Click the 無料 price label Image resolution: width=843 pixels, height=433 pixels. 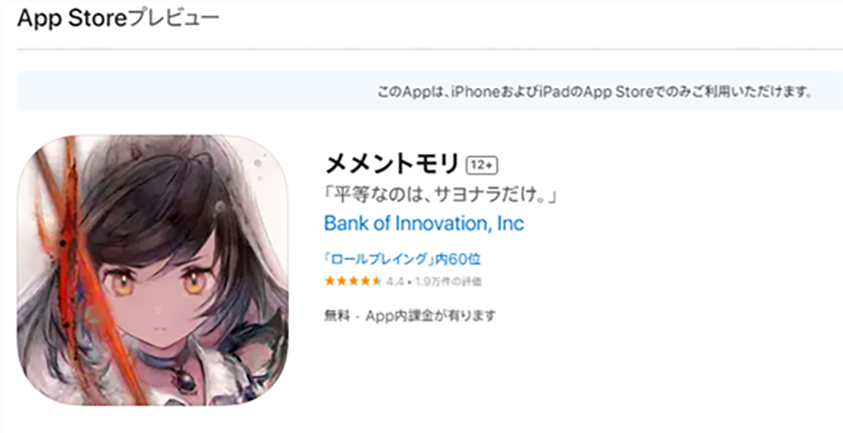pyautogui.click(x=337, y=316)
